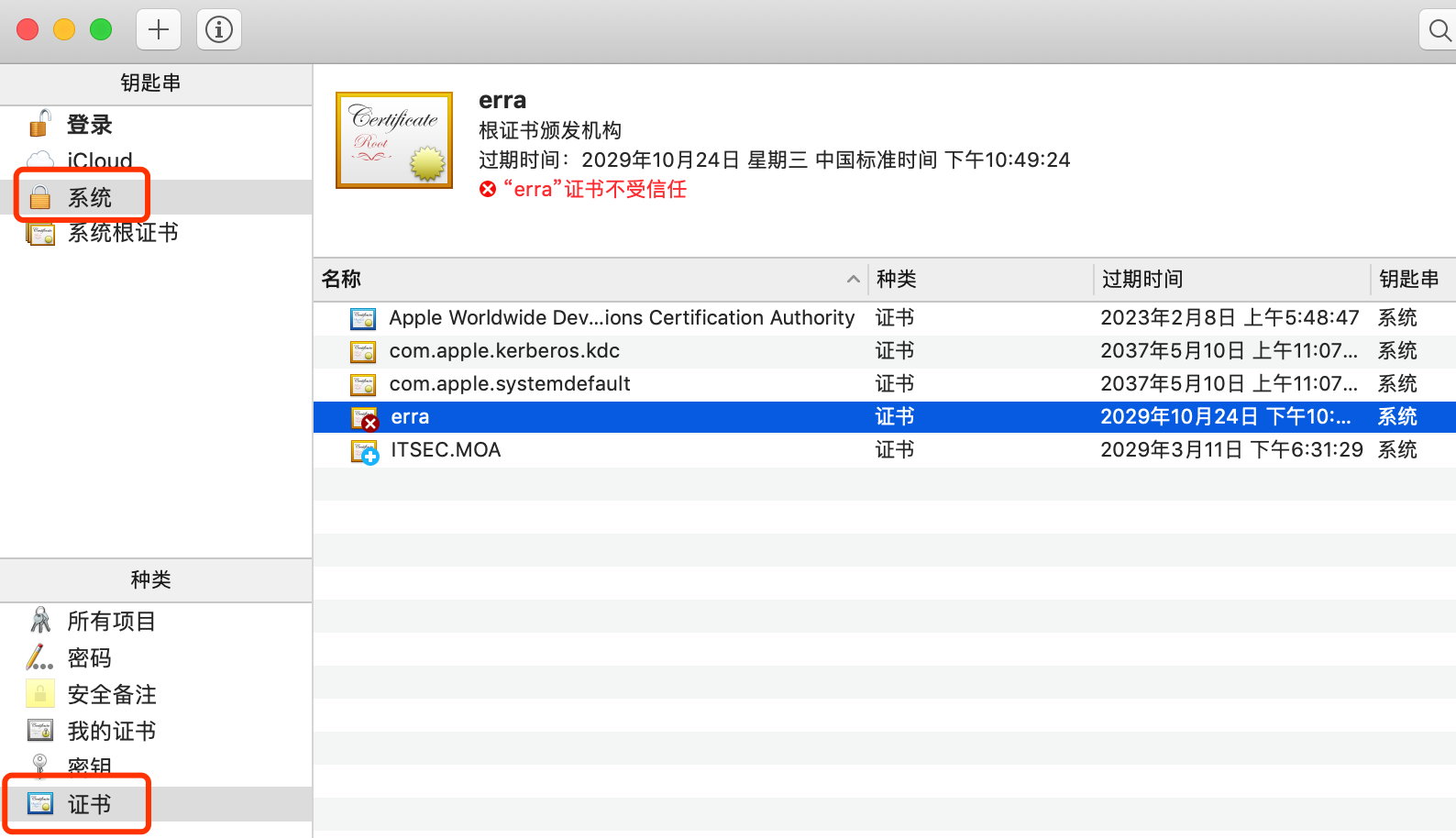Select the ITSEC.MOA certificate icon

(364, 450)
